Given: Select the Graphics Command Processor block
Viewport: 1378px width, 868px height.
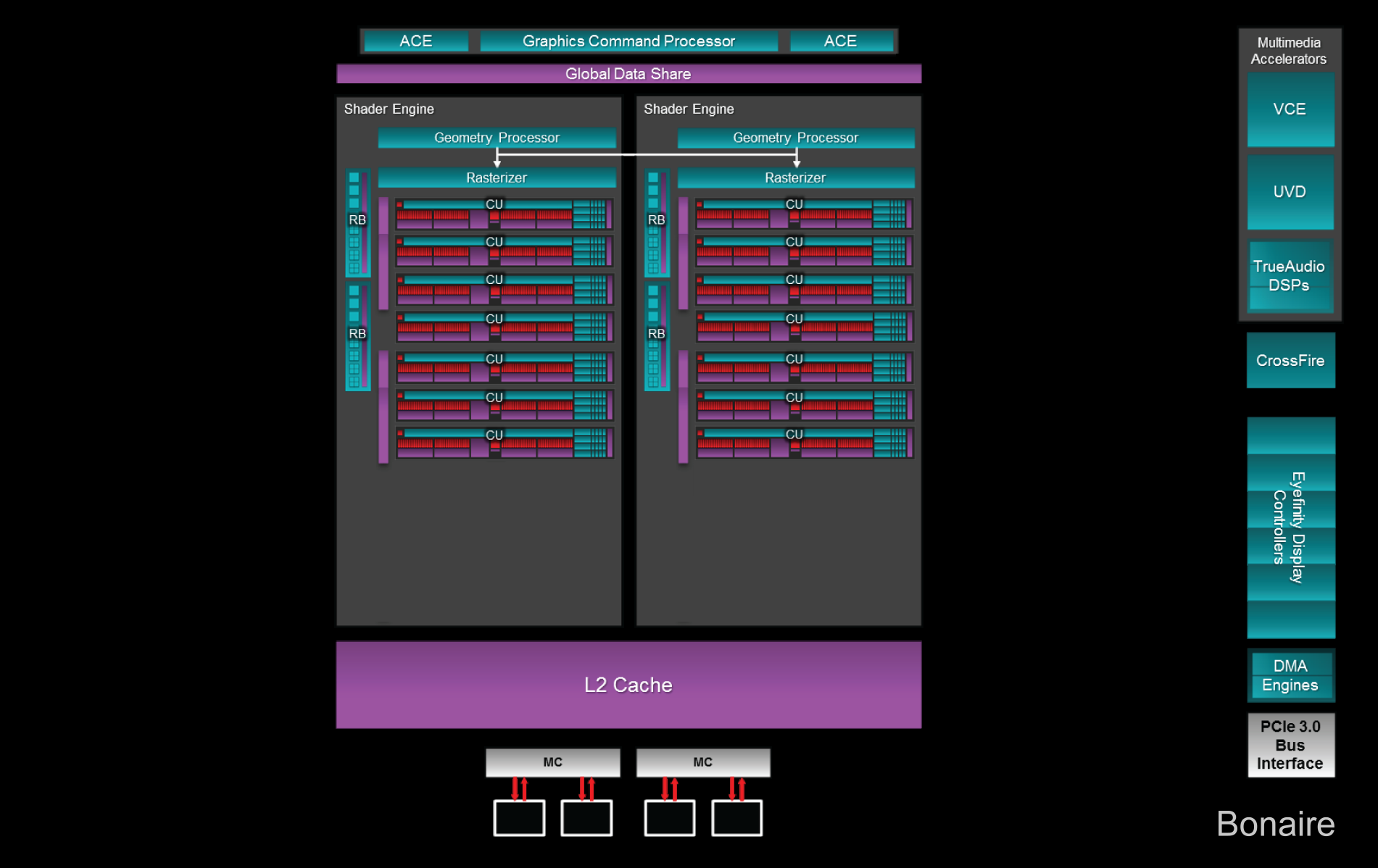Looking at the screenshot, I should [628, 41].
